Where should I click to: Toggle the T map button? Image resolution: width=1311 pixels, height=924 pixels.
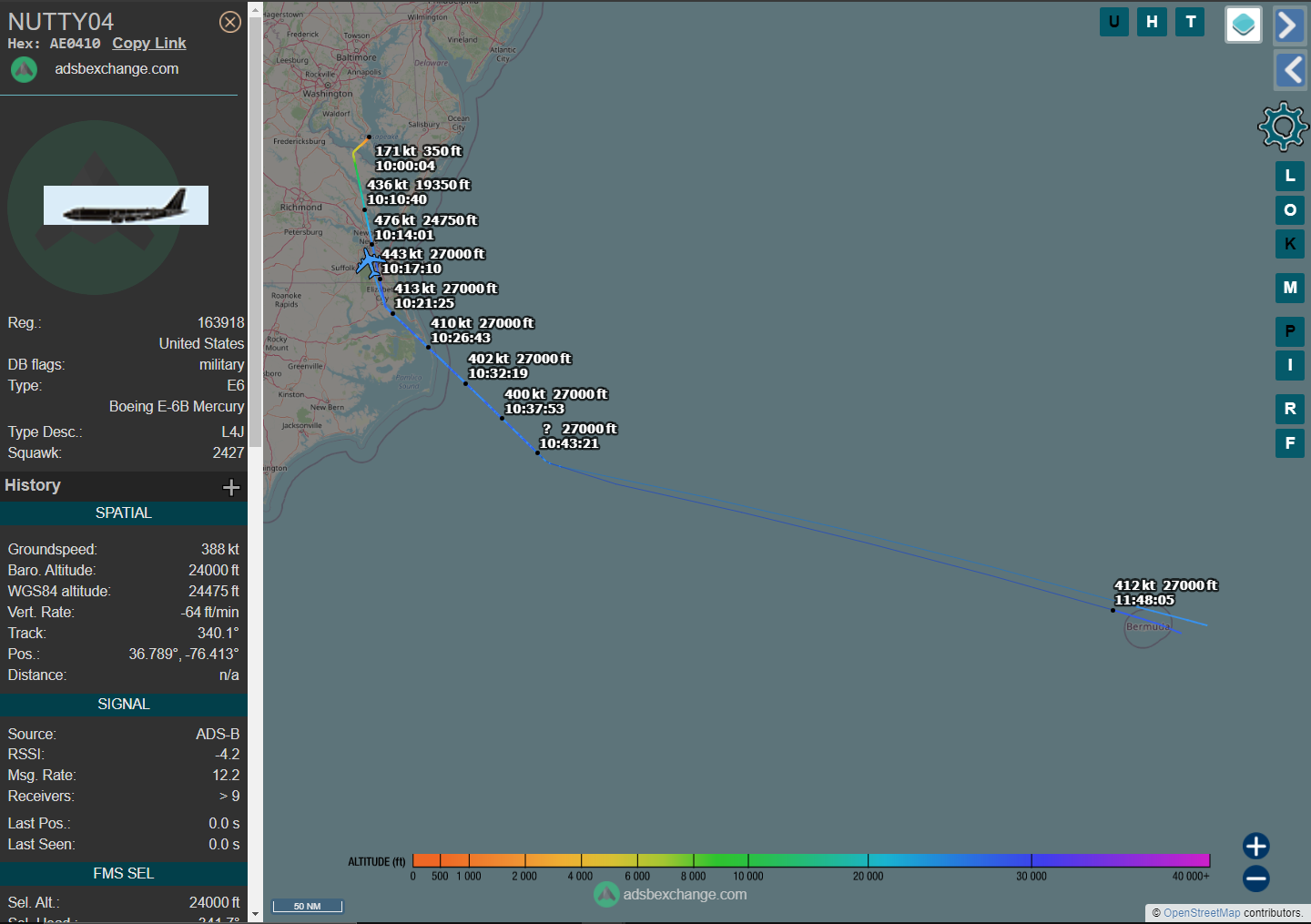tap(1191, 22)
